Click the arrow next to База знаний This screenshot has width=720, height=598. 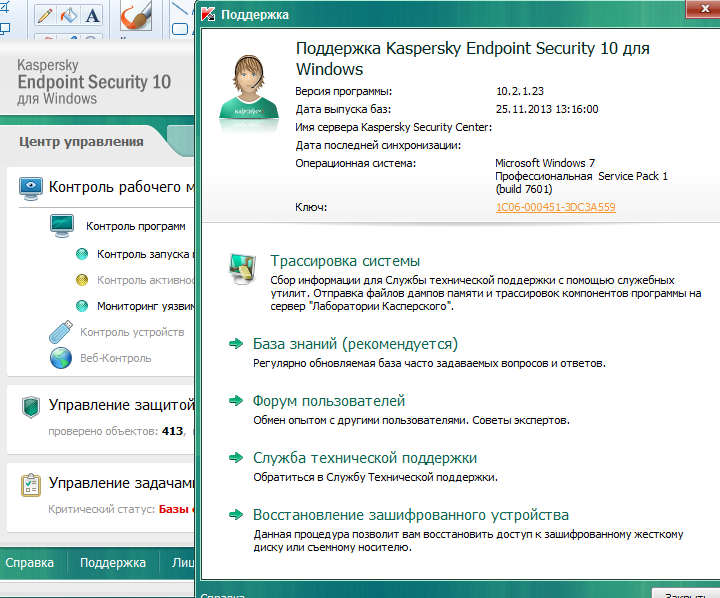pyautogui.click(x=236, y=344)
